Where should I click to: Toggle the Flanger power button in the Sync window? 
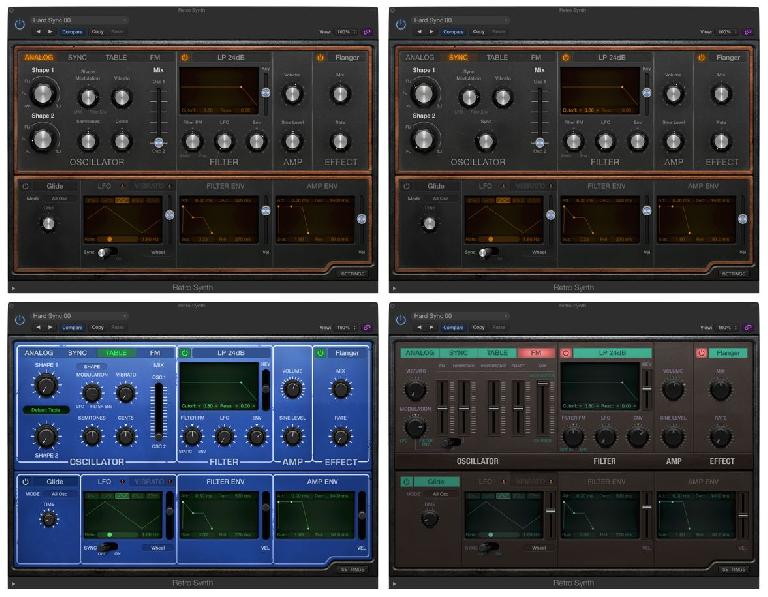point(702,58)
